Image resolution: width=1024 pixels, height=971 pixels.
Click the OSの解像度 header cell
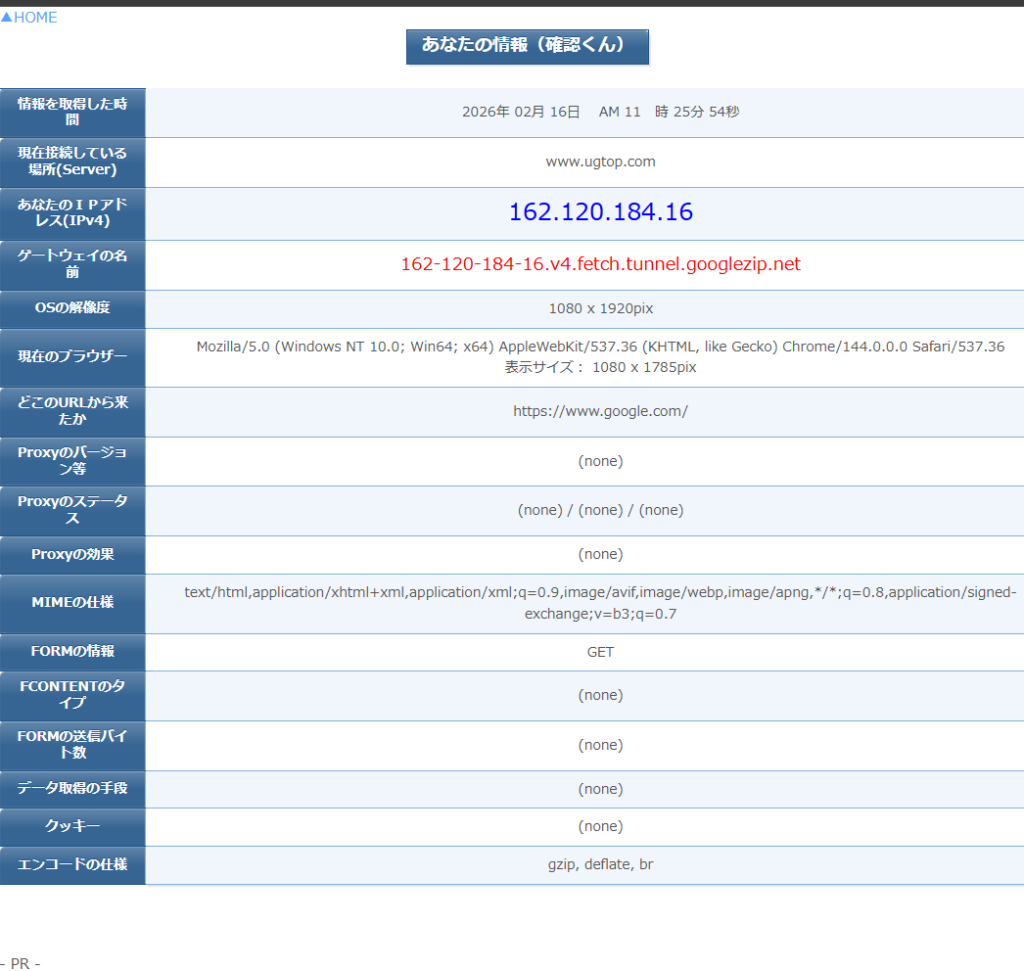coord(72,308)
